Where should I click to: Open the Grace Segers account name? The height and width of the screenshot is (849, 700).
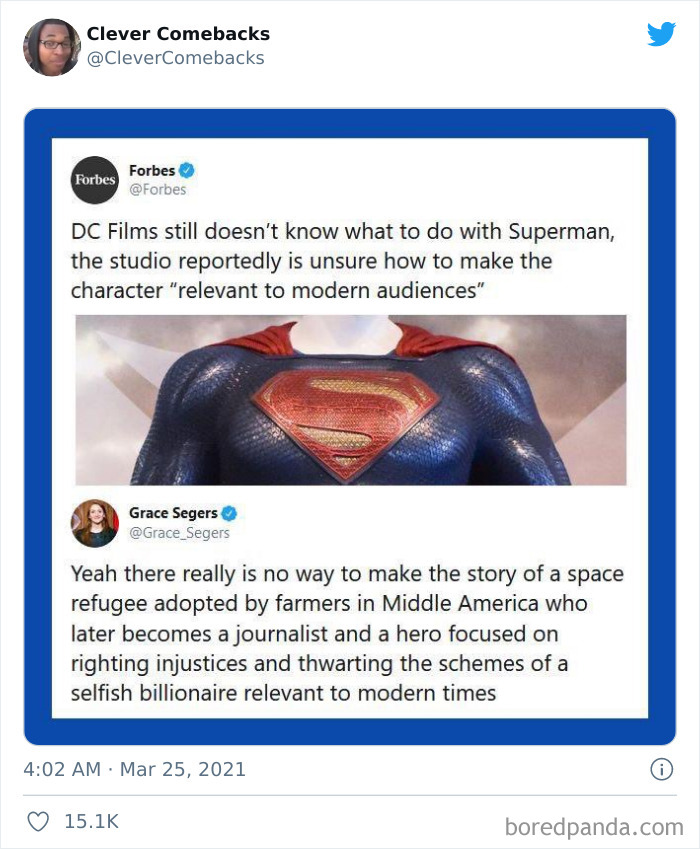[x=173, y=513]
